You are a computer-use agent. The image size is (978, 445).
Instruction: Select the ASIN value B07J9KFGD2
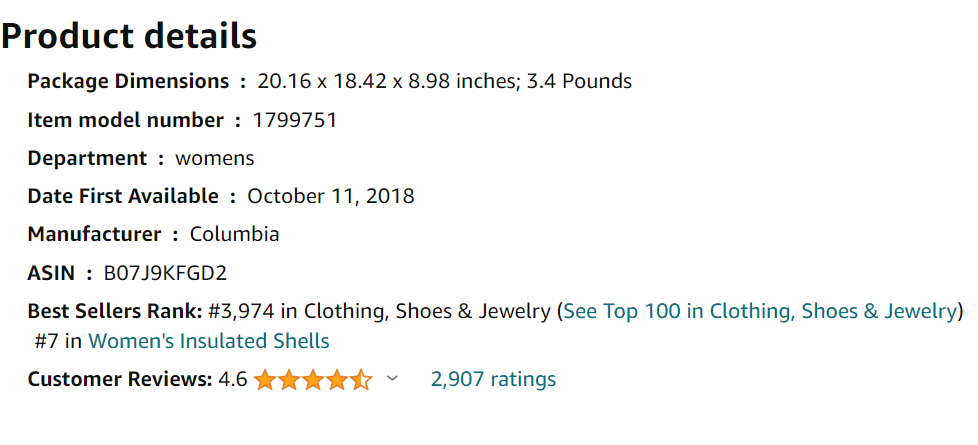[165, 273]
